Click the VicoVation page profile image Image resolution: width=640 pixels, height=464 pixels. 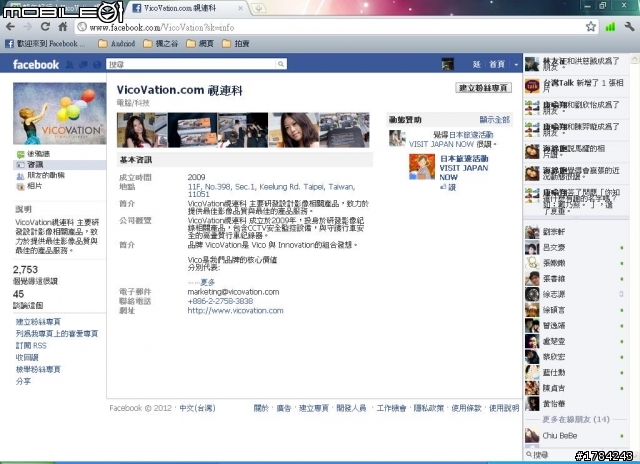point(60,113)
